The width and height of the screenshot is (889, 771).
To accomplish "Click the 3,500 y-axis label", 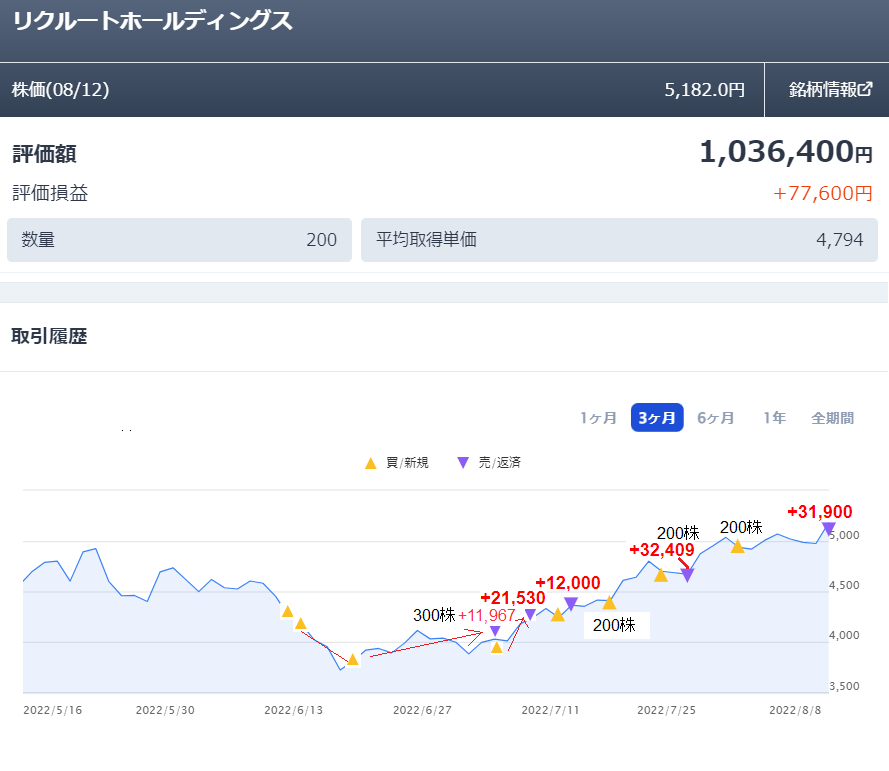I will [x=844, y=686].
